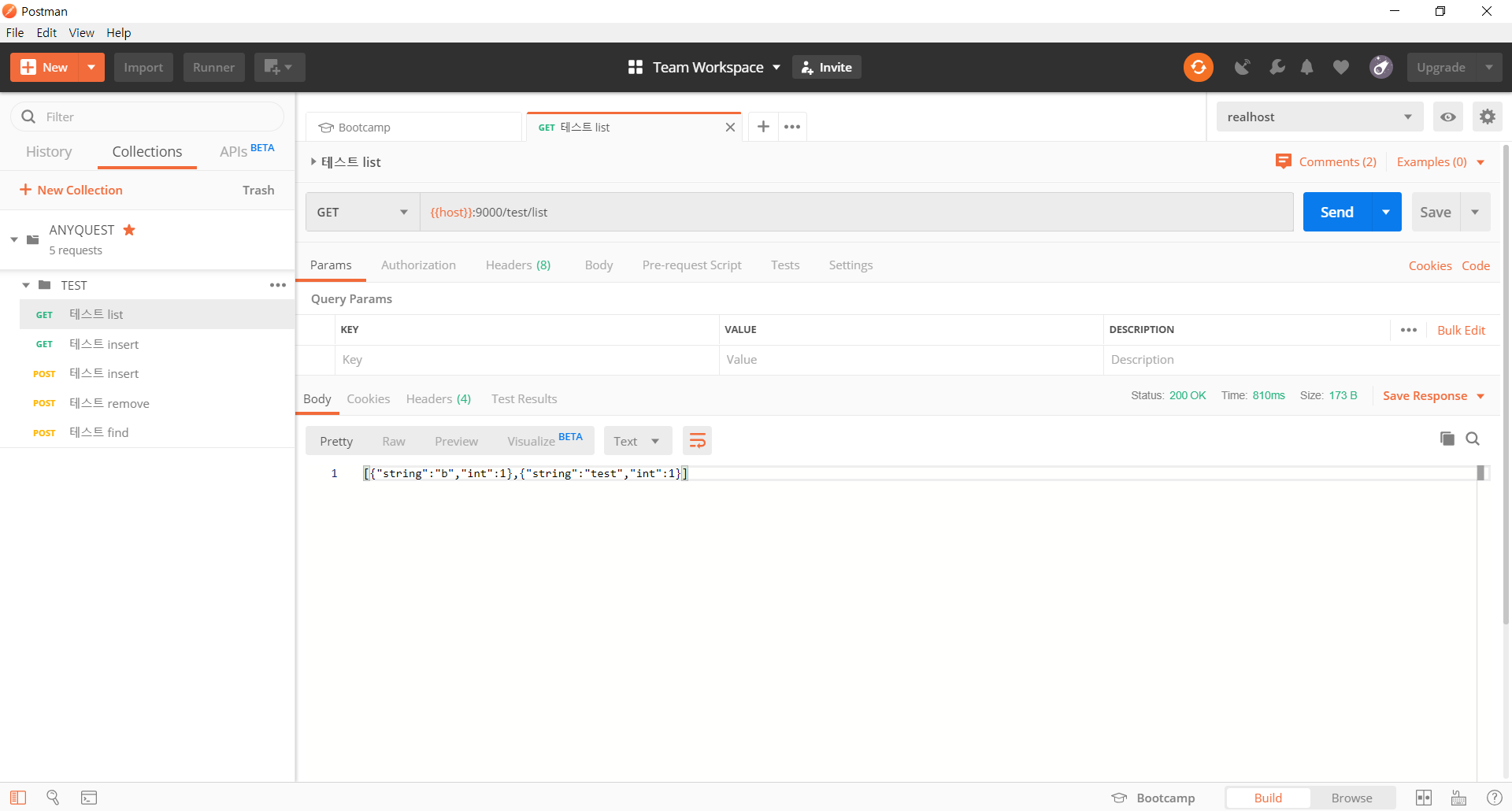Copy response body to clipboard
1512x811 pixels.
[1447, 439]
